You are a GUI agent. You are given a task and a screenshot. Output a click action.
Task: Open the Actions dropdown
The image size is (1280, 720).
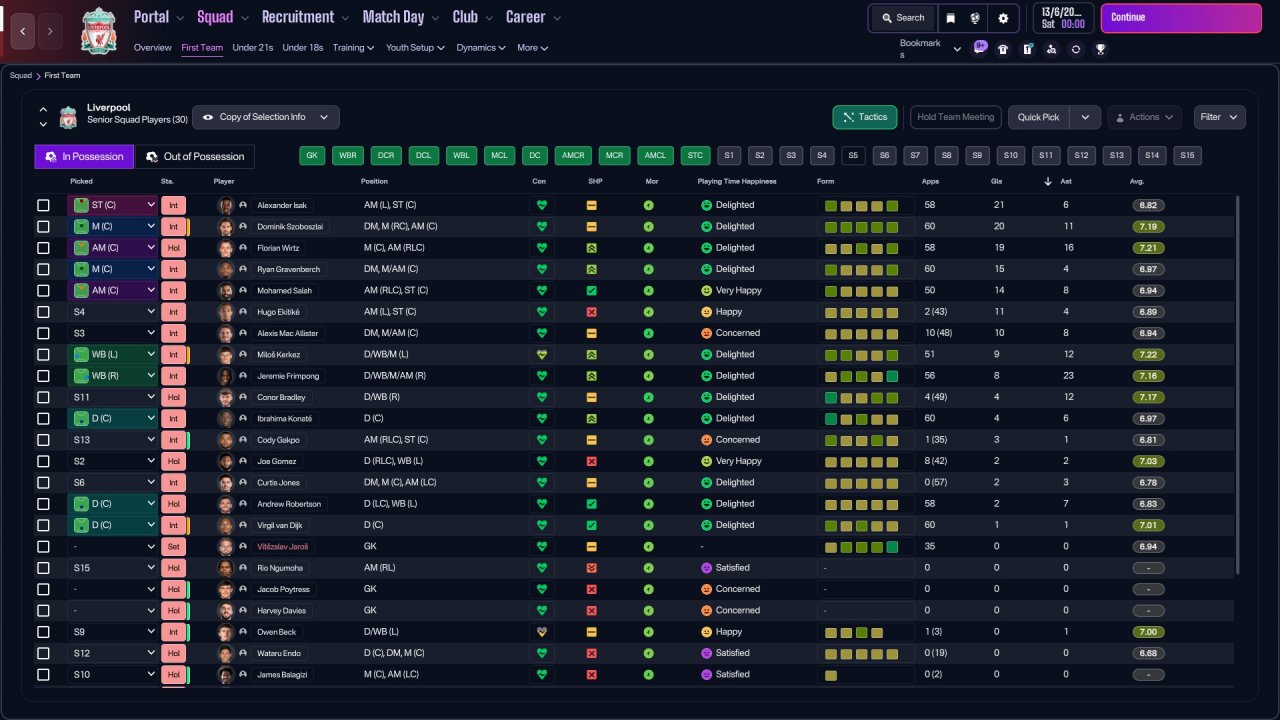pyautogui.click(x=1144, y=117)
